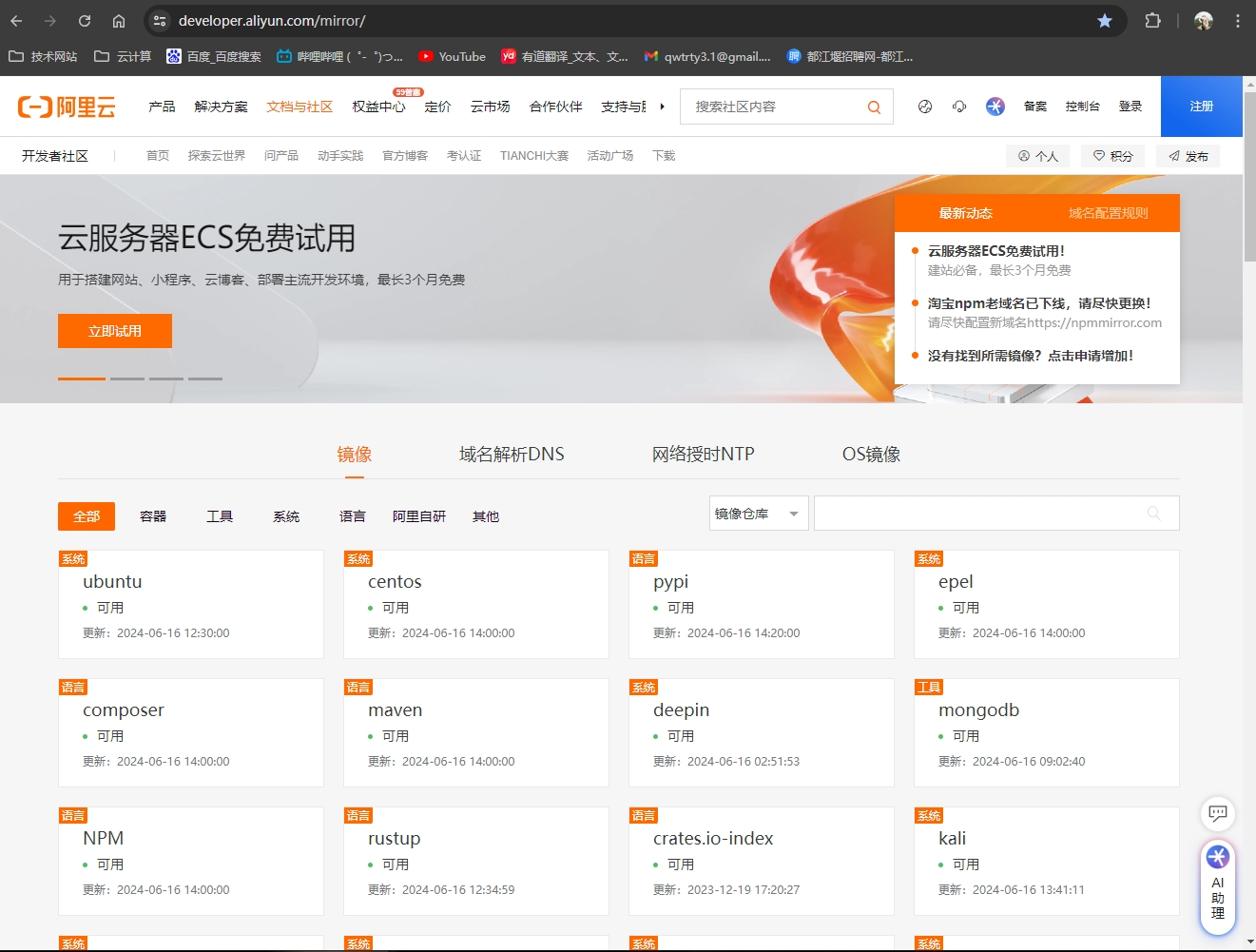This screenshot has height=952, width=1256.
Task: Click the 发布 button
Action: click(1188, 156)
